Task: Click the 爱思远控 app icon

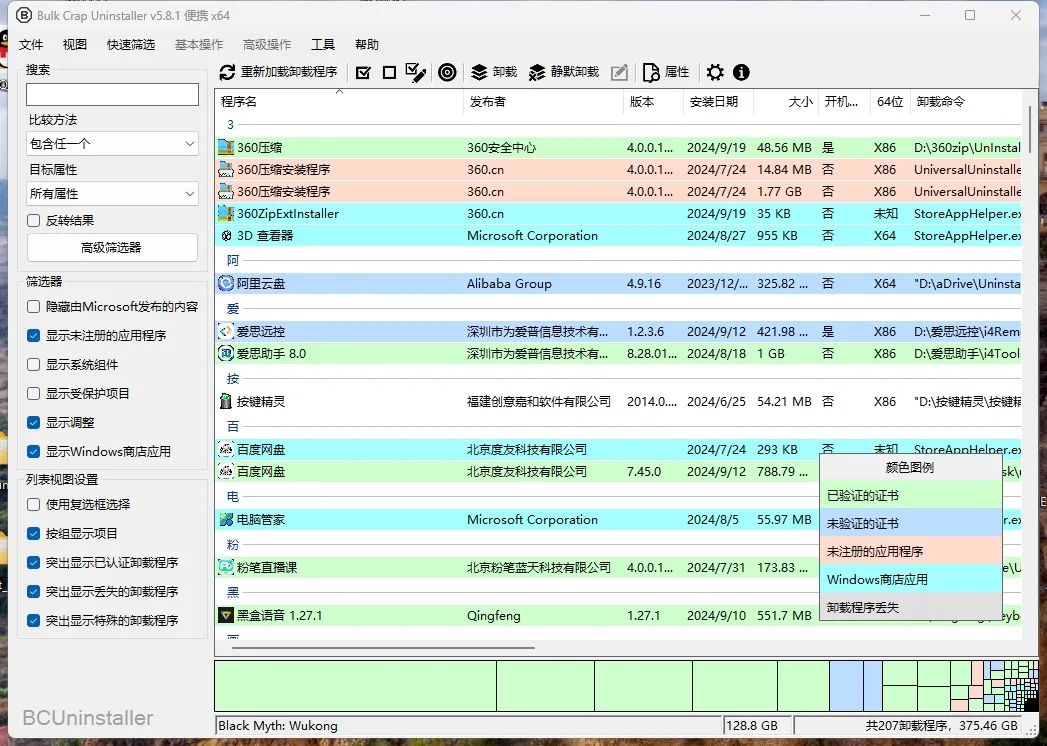Action: click(226, 331)
